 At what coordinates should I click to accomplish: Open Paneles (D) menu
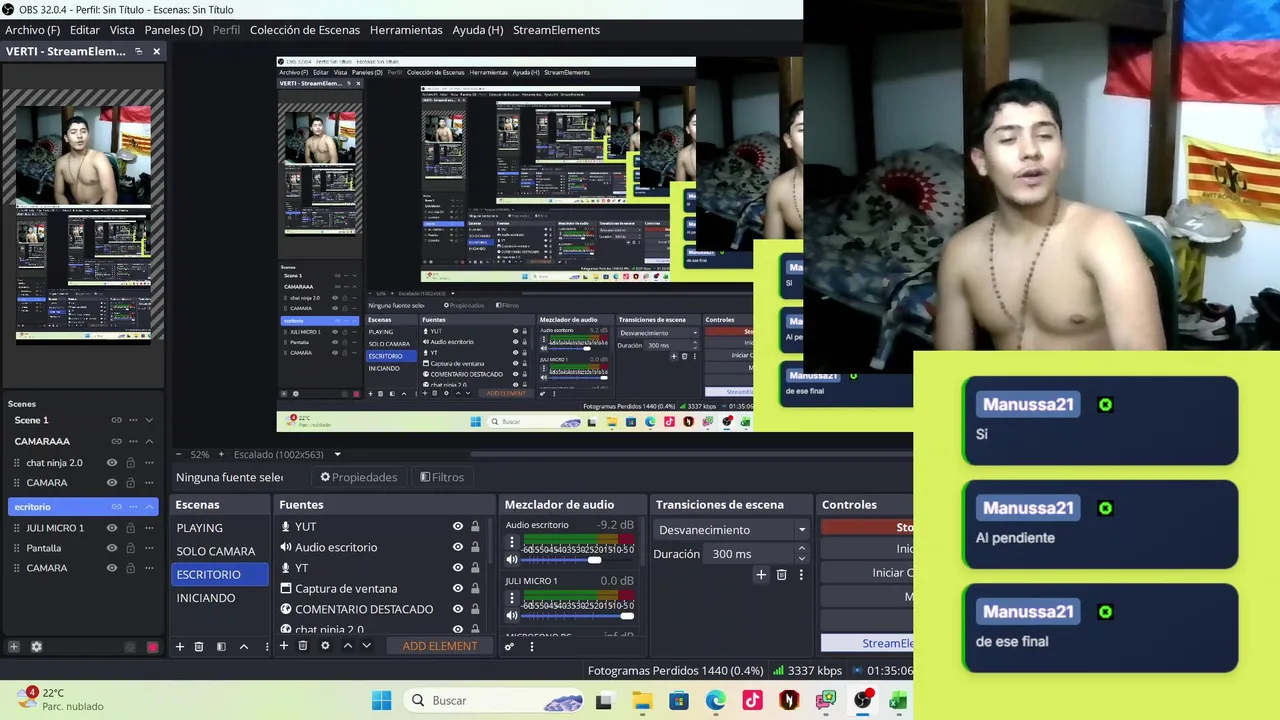[173, 30]
